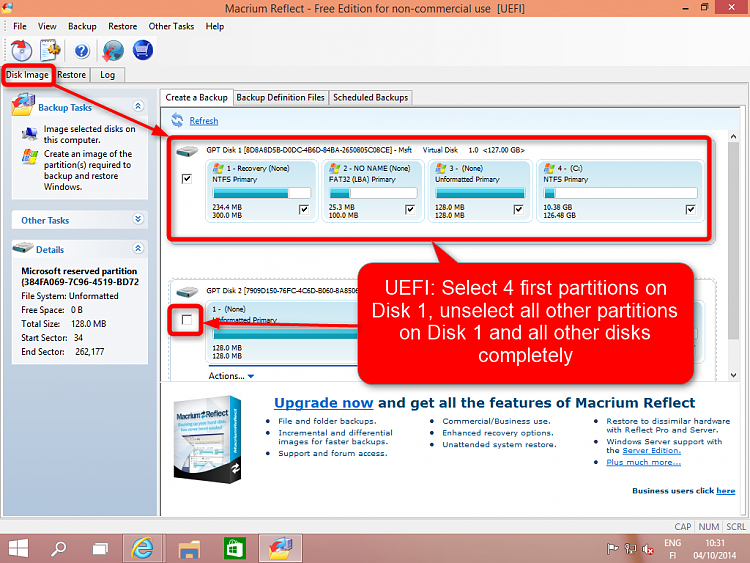750x563 pixels.
Task: Click the Windows icon on partition 4 (C:)
Action: coord(549,168)
